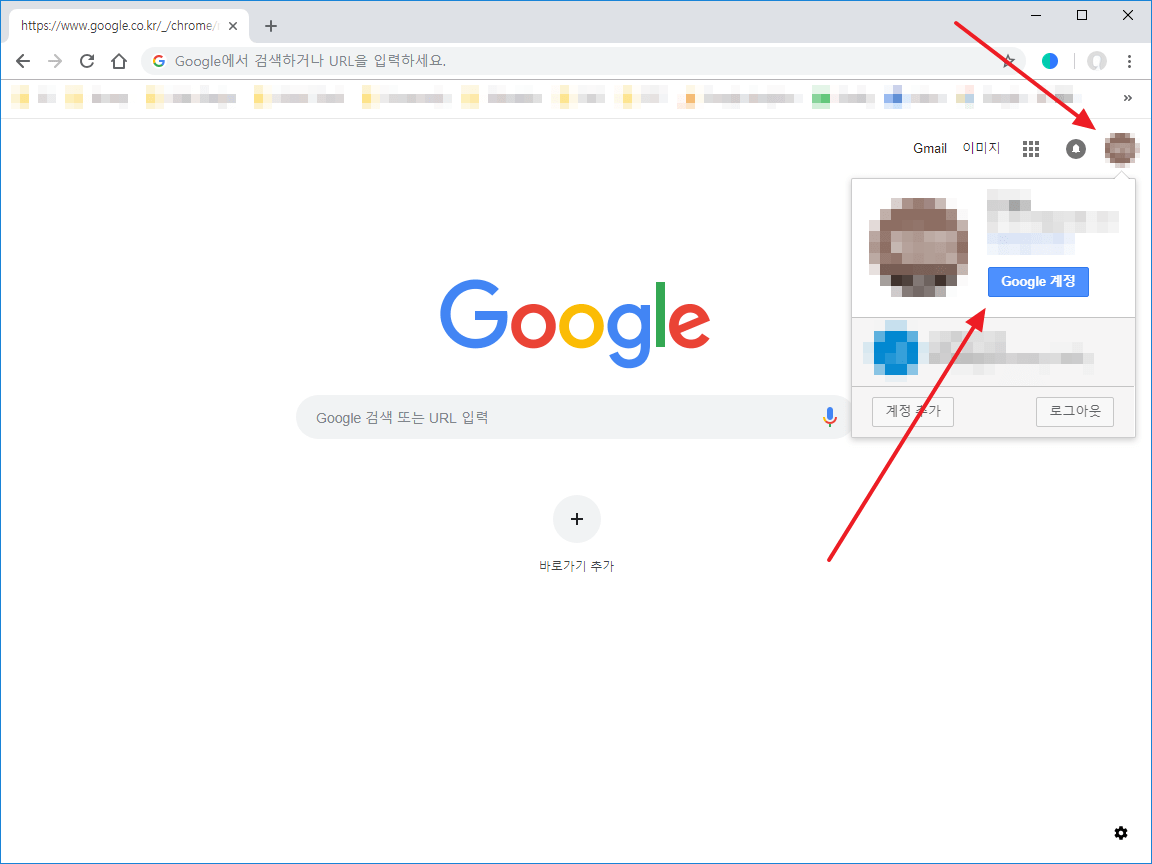This screenshot has height=864, width=1152.
Task: Open the 이미지 link
Action: click(982, 148)
